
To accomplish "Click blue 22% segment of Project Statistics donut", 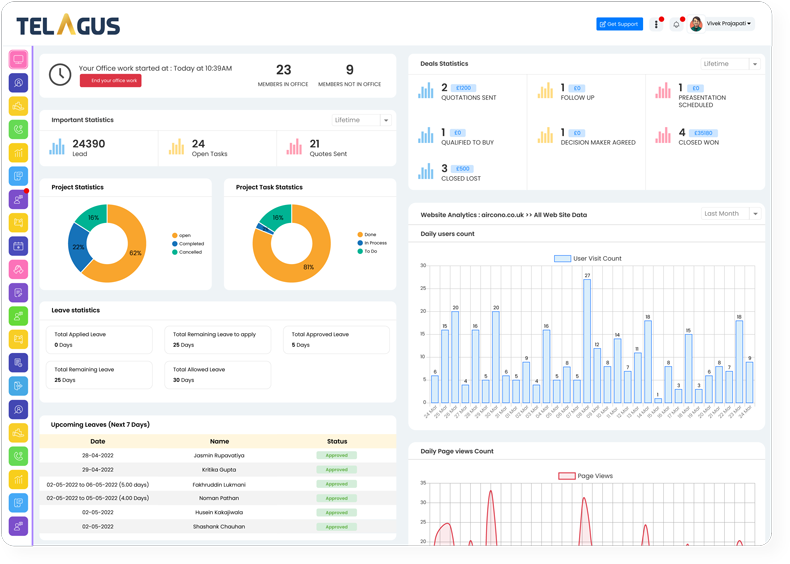I will click(78, 247).
